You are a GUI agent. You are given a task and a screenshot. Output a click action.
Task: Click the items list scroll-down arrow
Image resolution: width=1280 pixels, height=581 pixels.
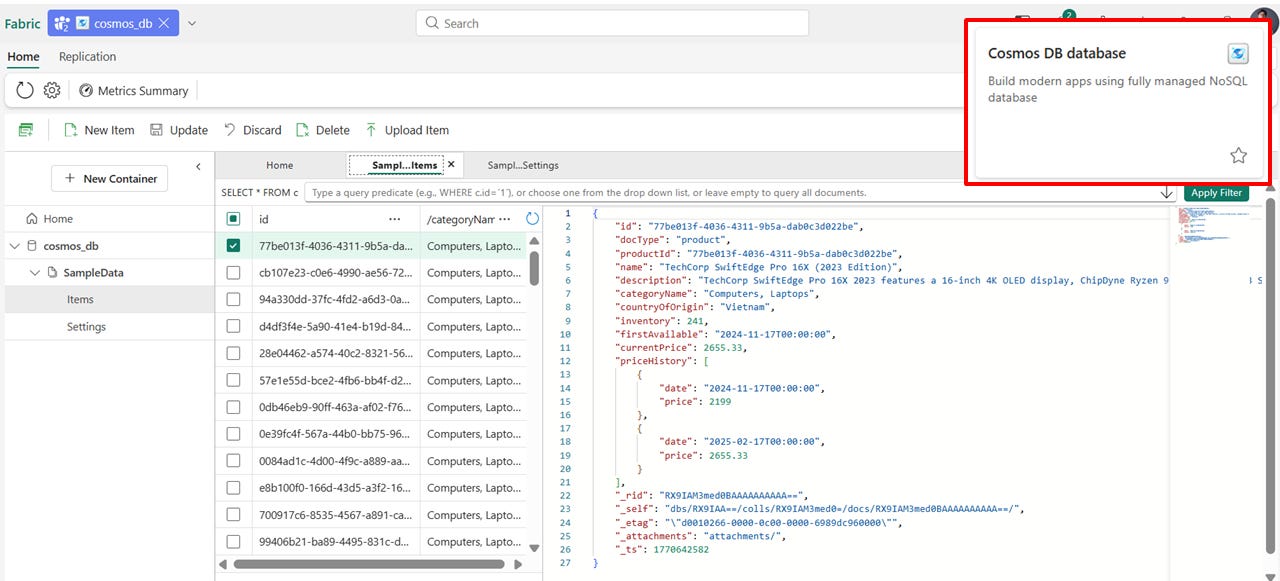point(534,548)
